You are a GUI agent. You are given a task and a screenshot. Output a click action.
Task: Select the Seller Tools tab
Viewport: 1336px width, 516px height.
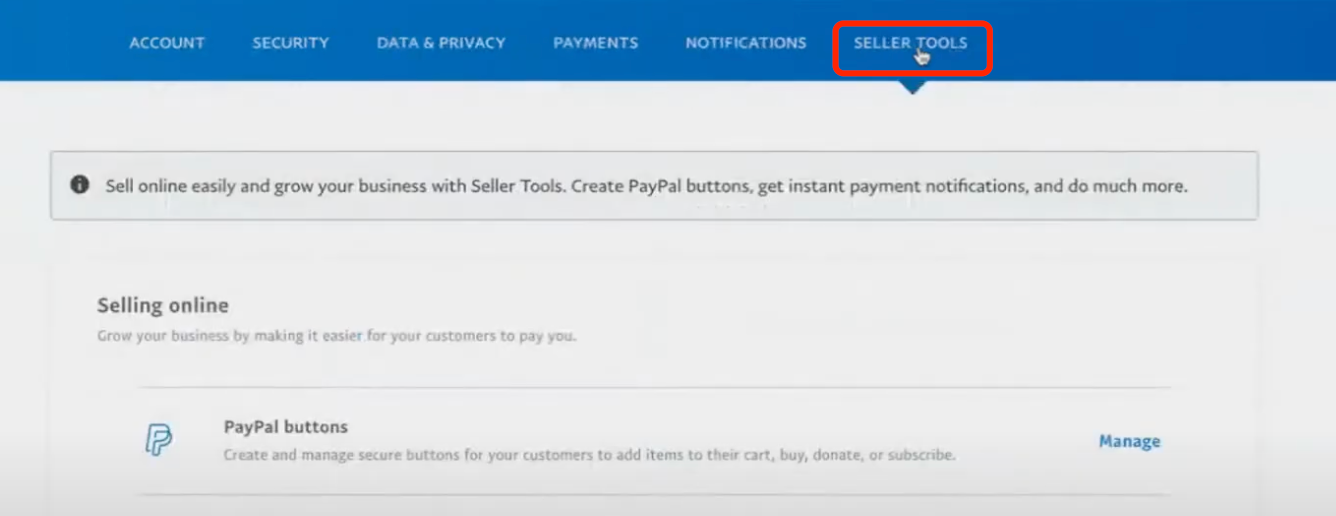tap(911, 43)
